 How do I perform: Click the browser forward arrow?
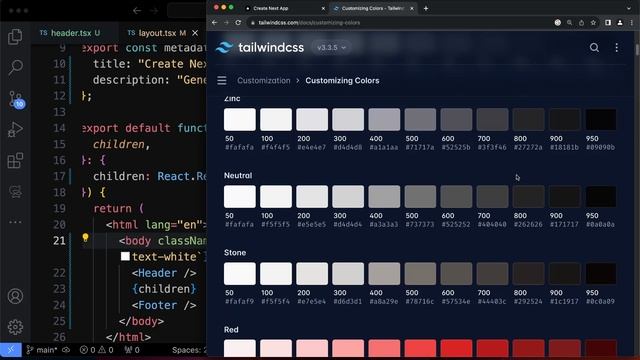click(227, 23)
